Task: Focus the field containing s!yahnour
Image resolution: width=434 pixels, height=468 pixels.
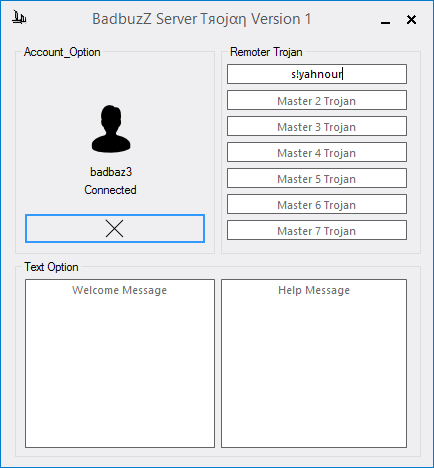Action: [x=317, y=74]
